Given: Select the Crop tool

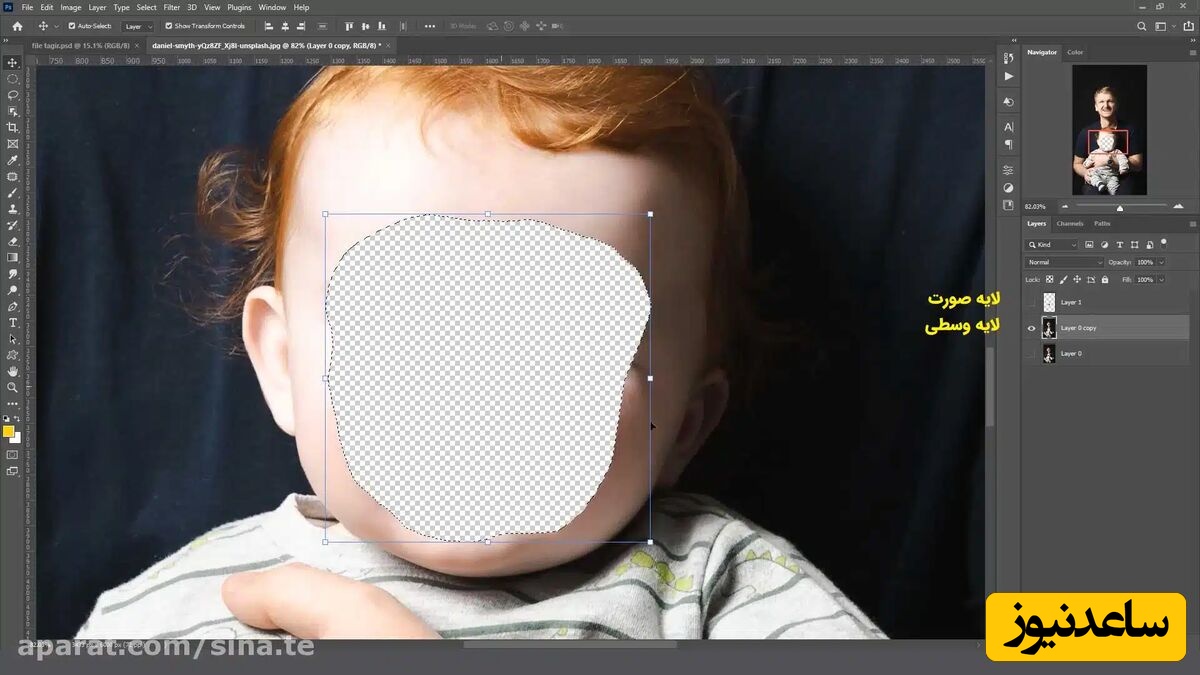Looking at the screenshot, I should [x=13, y=128].
